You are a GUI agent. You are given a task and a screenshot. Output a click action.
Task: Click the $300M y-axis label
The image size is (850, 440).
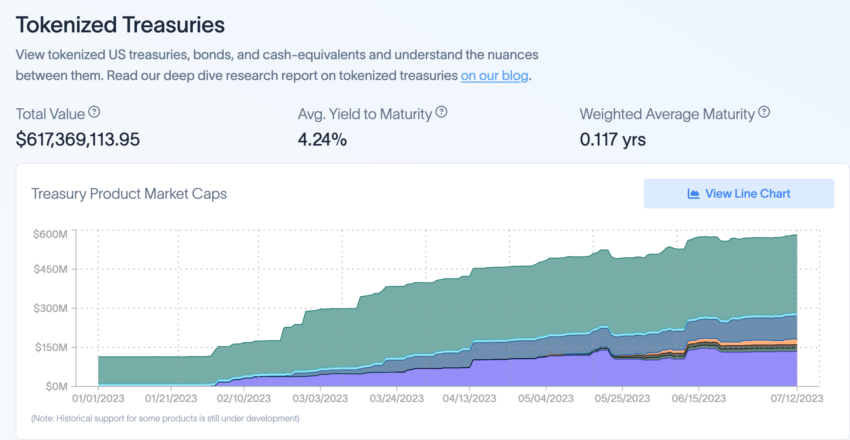click(49, 308)
